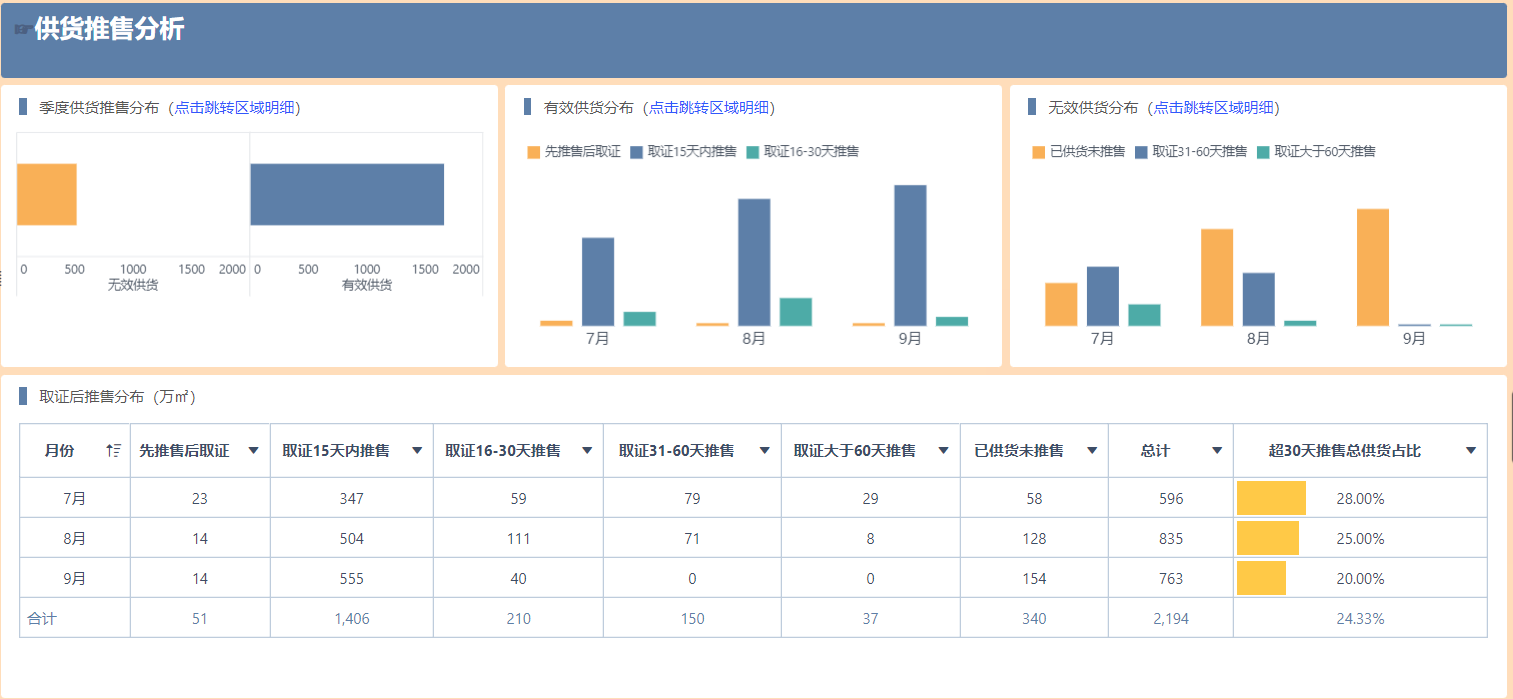Viewport: 1513px width, 699px height.
Task: Expand the 取证16-30天推售 column dropdown
Action: coord(587,451)
